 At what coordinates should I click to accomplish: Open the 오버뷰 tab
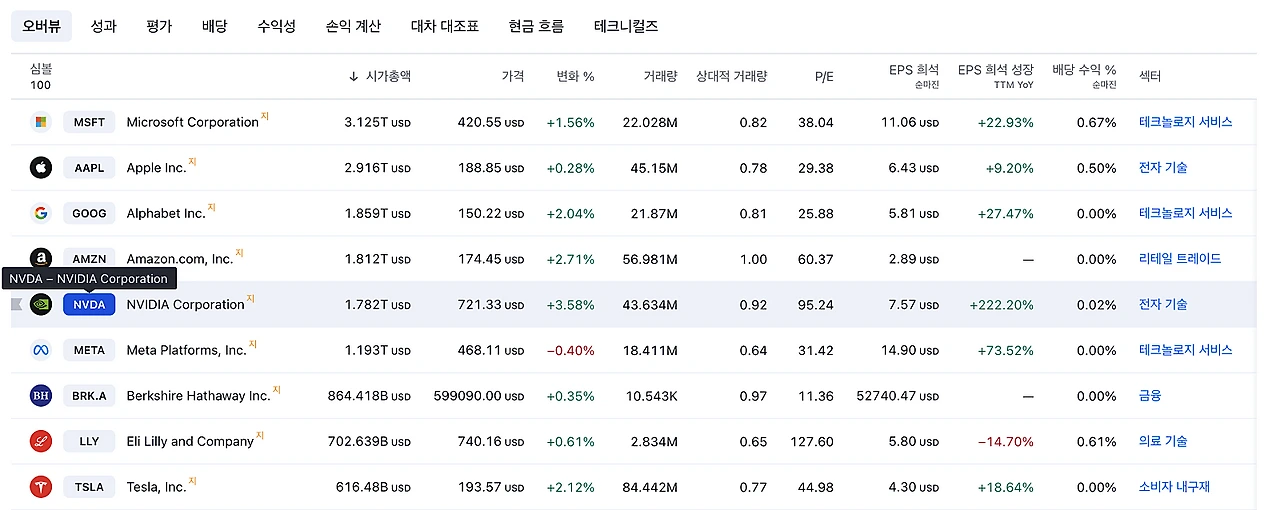tap(41, 26)
